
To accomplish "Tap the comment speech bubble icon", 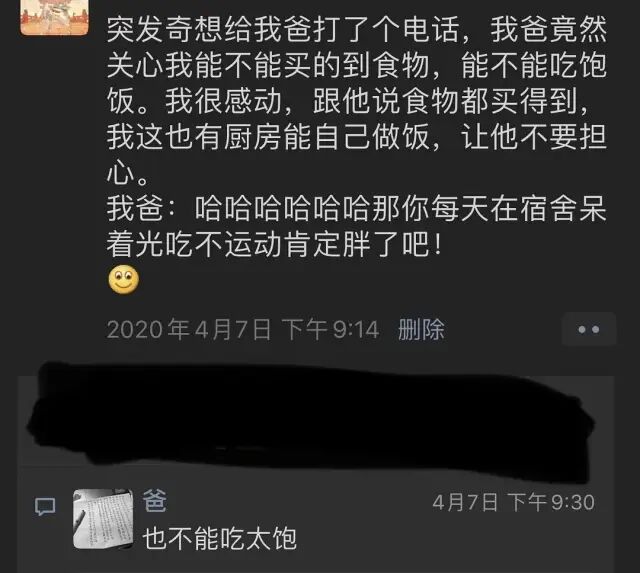I will click(x=44, y=507).
